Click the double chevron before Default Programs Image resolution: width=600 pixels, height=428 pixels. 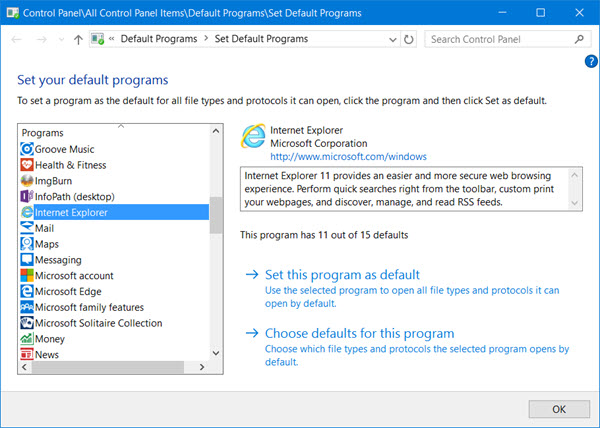point(112,39)
